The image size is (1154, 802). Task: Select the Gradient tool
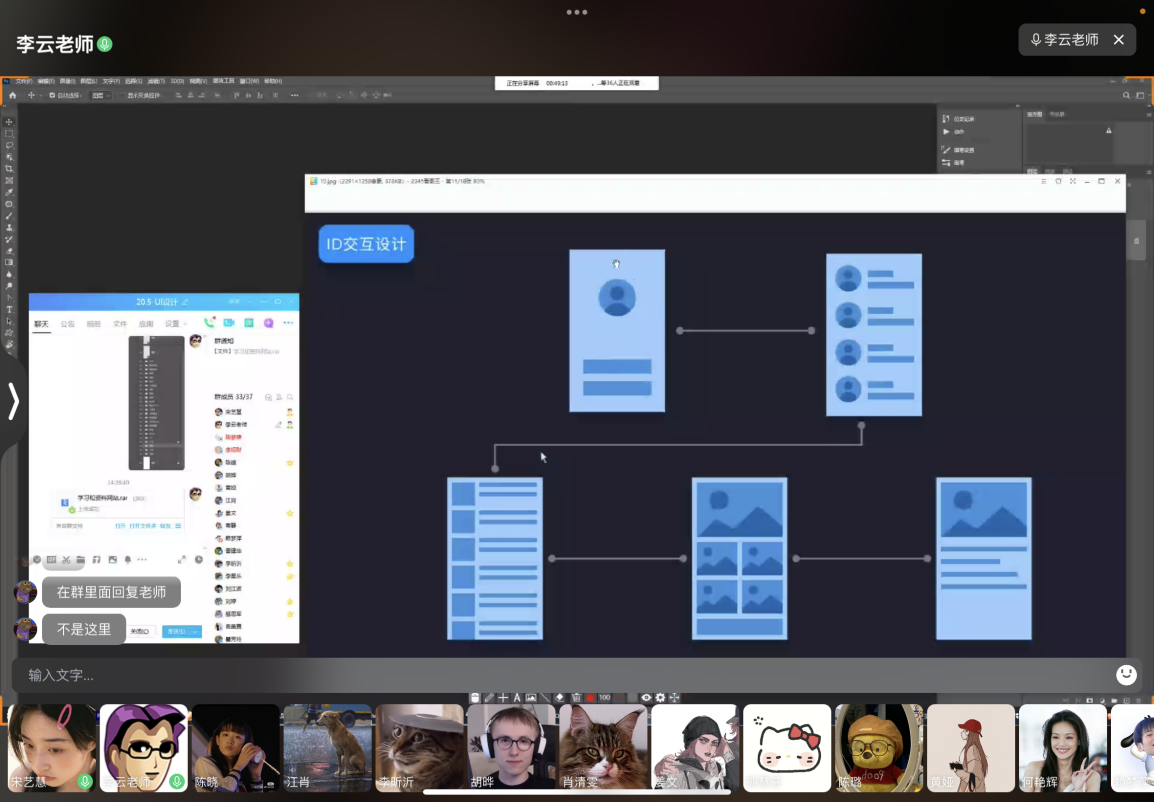point(9,262)
